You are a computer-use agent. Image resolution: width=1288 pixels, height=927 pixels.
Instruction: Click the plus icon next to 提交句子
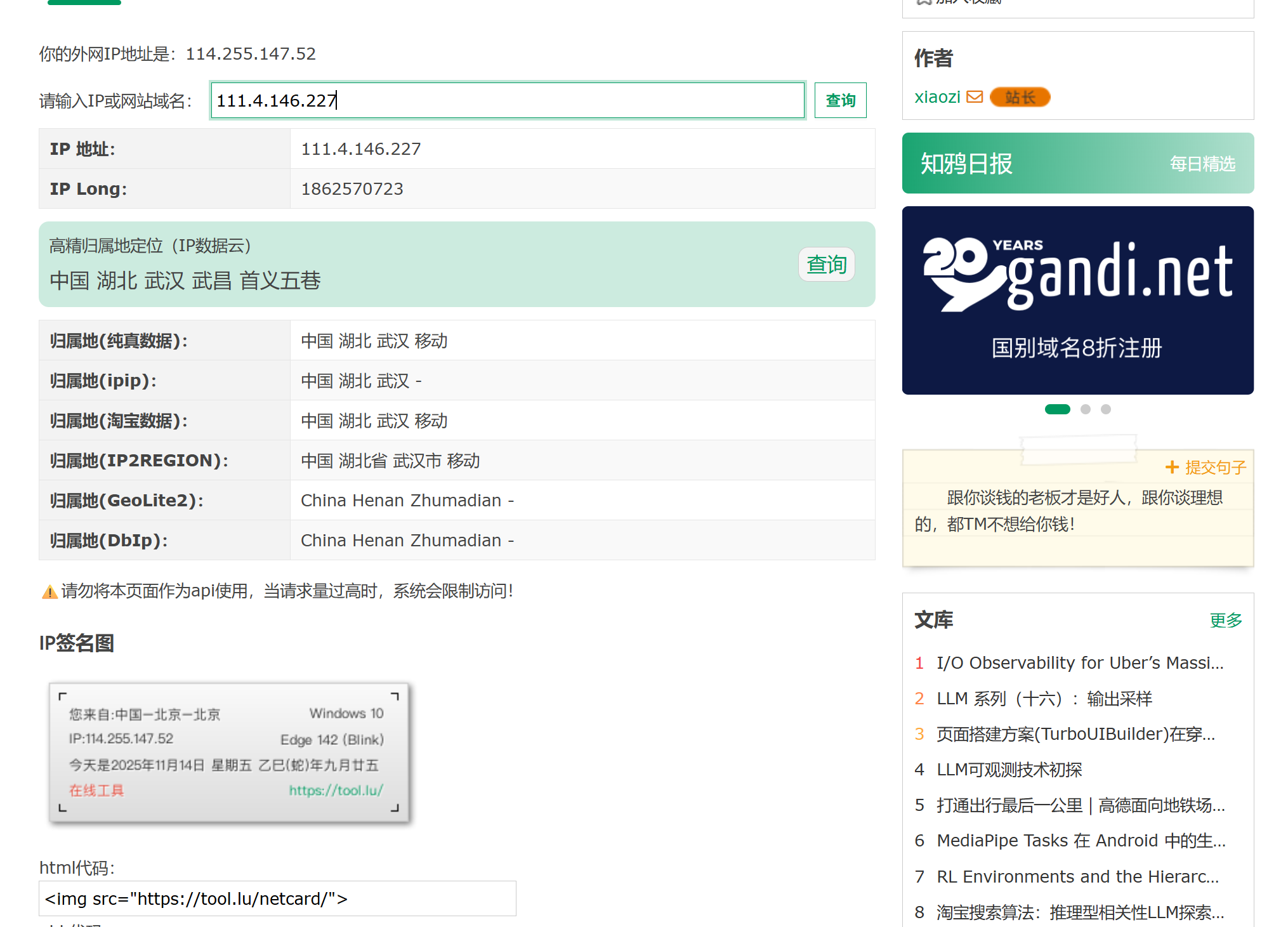pyautogui.click(x=1171, y=468)
